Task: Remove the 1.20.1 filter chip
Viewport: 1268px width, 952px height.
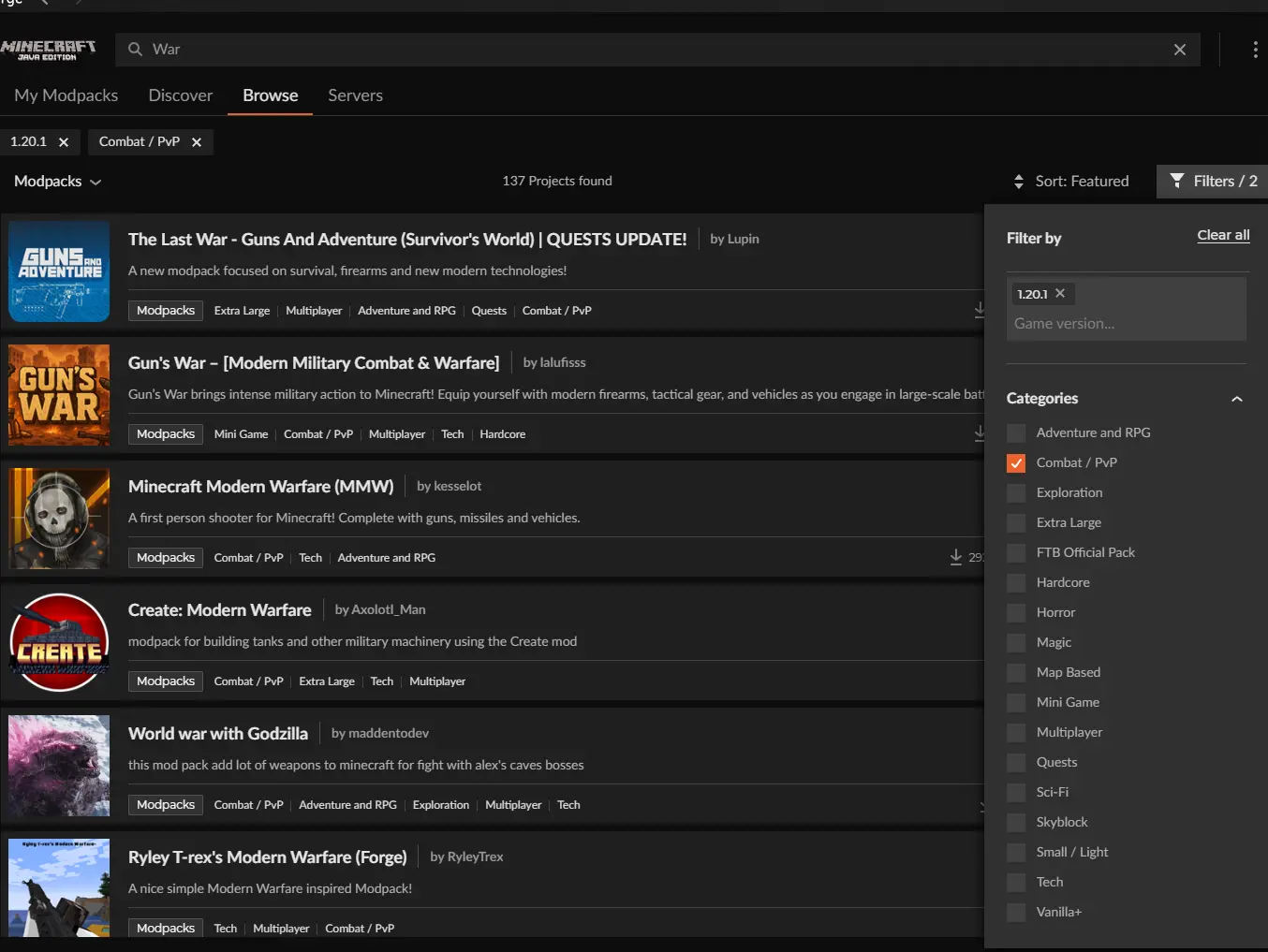Action: tap(64, 142)
